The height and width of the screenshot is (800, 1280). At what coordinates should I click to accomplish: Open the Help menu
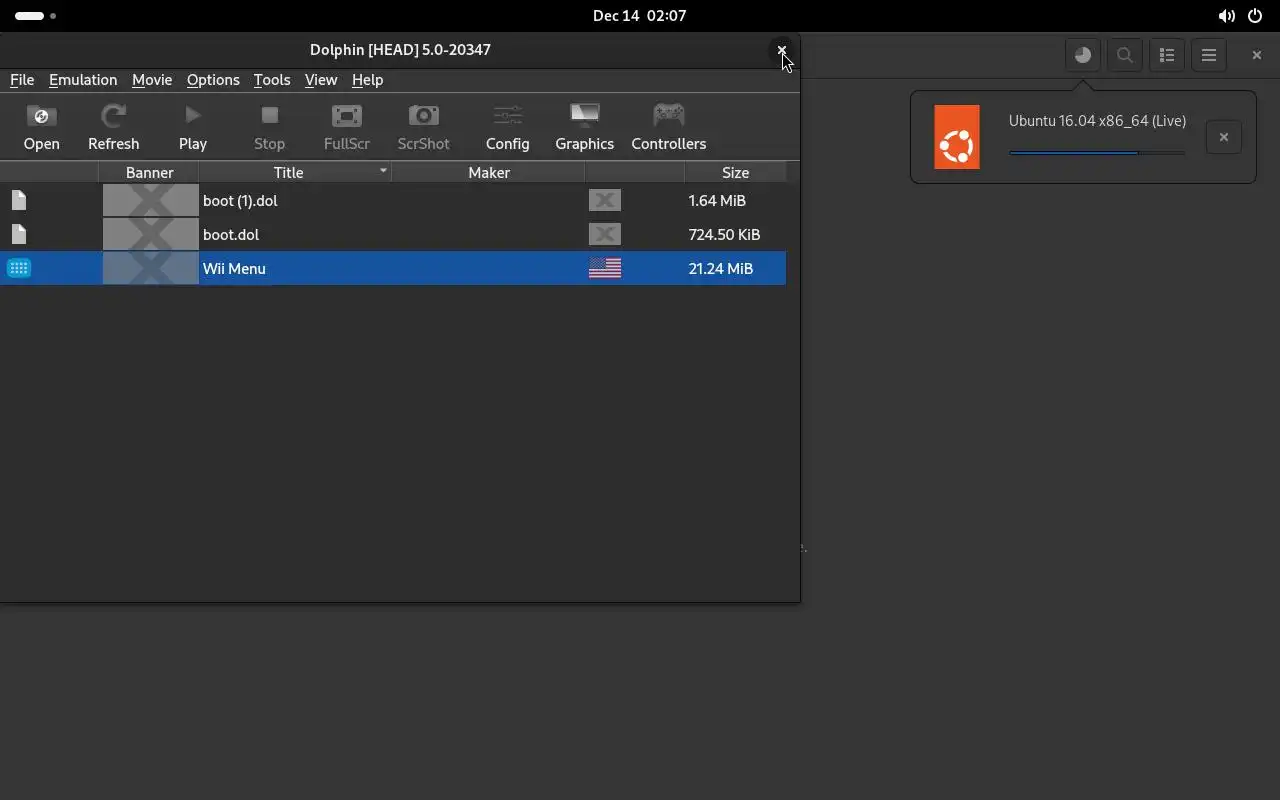click(367, 80)
